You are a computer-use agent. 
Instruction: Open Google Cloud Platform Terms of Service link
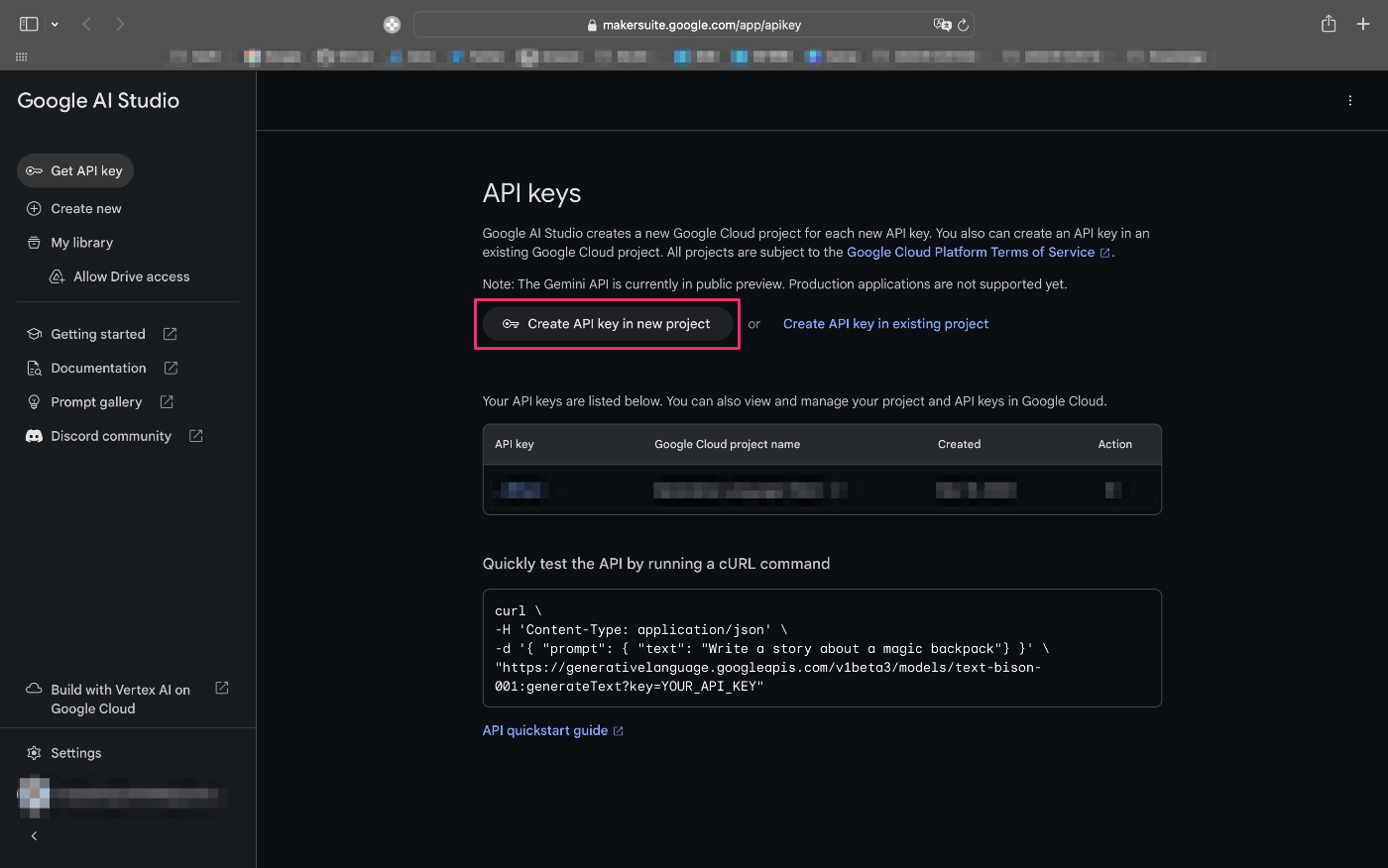click(978, 253)
